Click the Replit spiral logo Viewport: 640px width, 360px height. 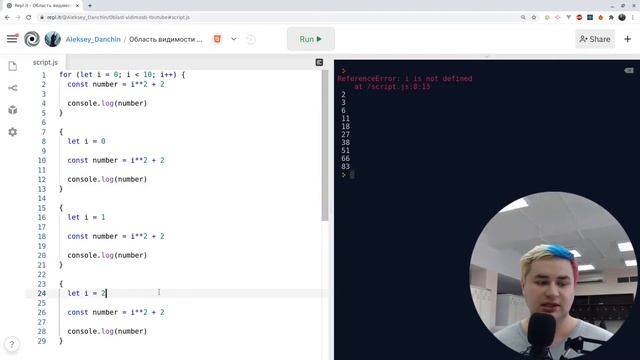tap(32, 39)
